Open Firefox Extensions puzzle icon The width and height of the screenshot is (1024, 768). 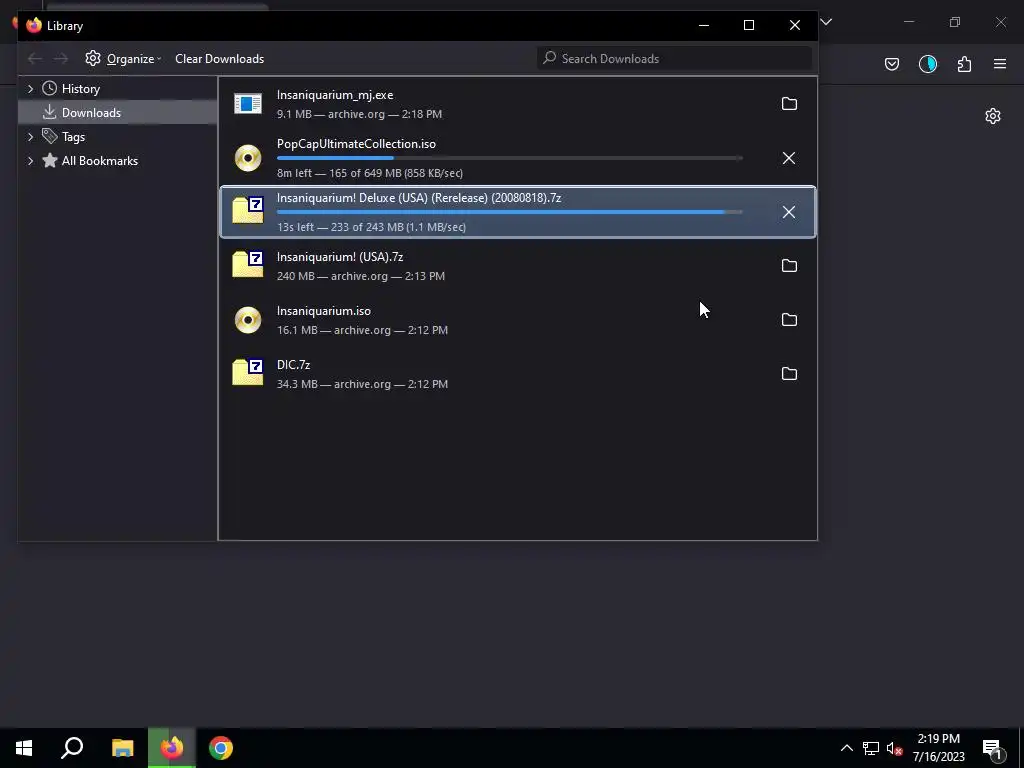coord(964,64)
